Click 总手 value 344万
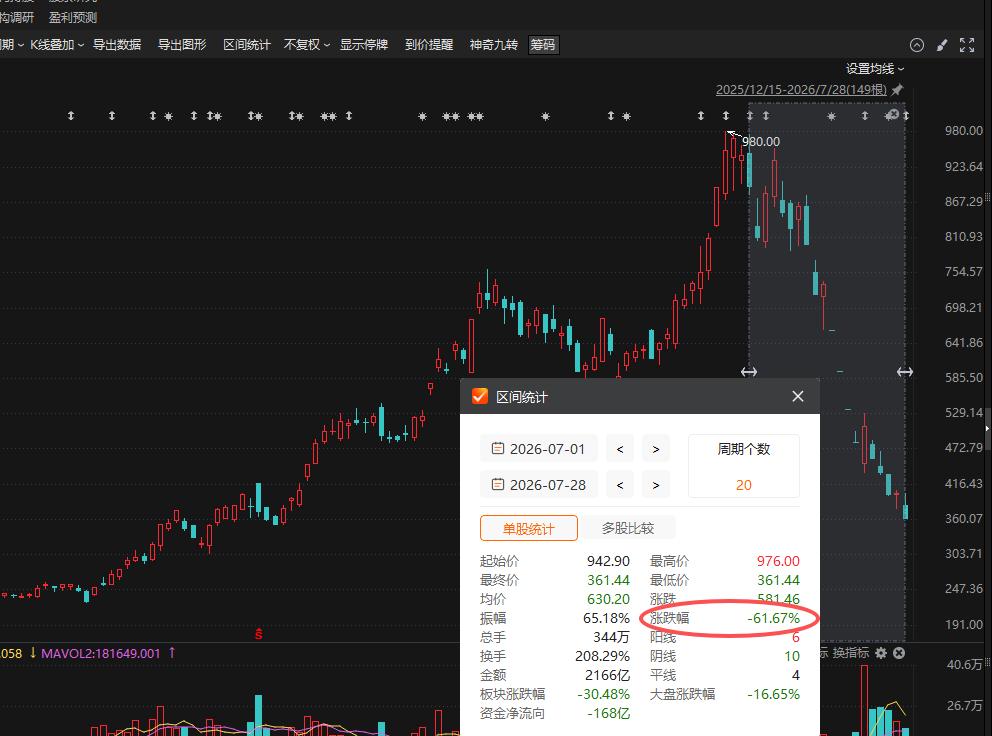Viewport: 992px width, 736px height. click(611, 637)
